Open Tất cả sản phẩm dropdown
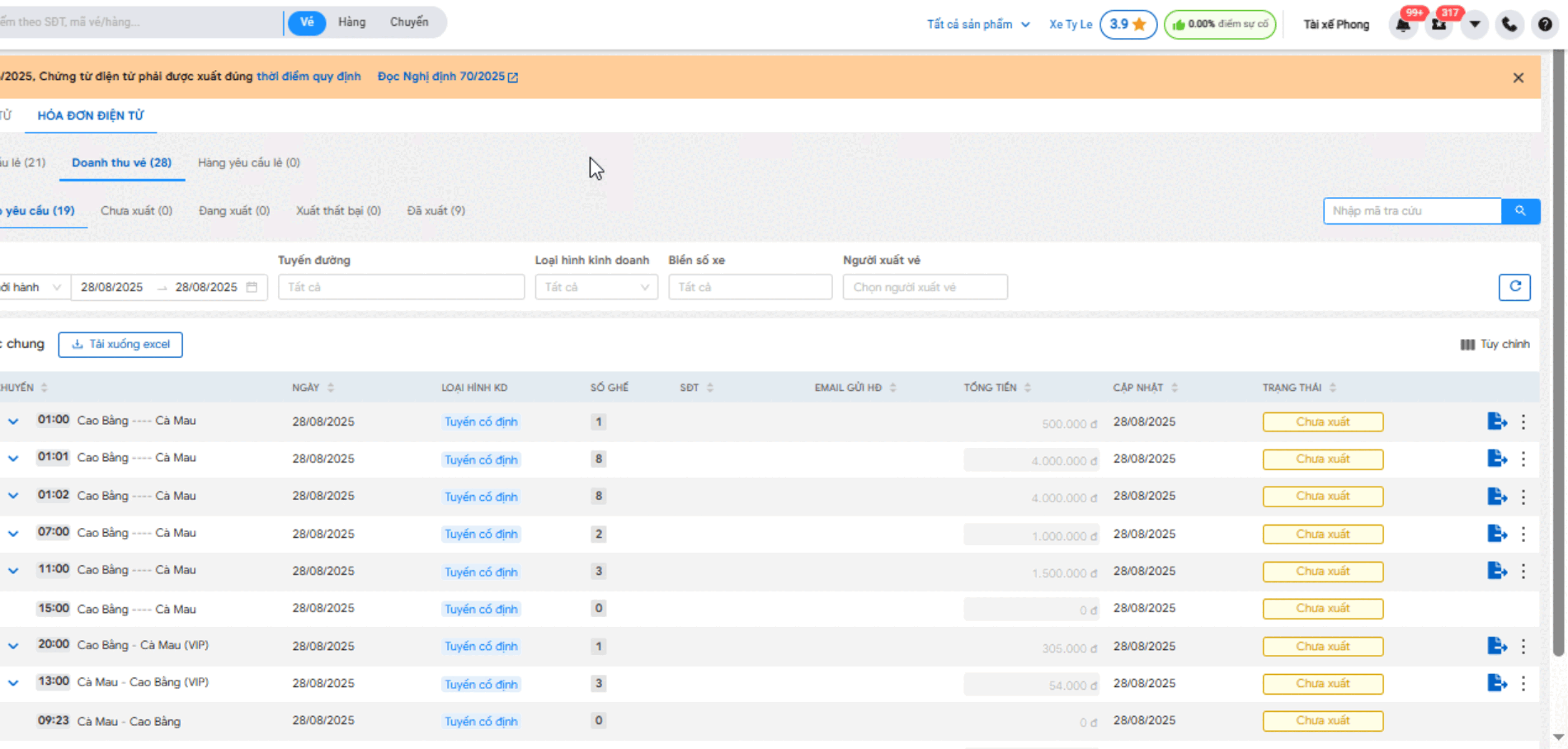 tap(977, 25)
